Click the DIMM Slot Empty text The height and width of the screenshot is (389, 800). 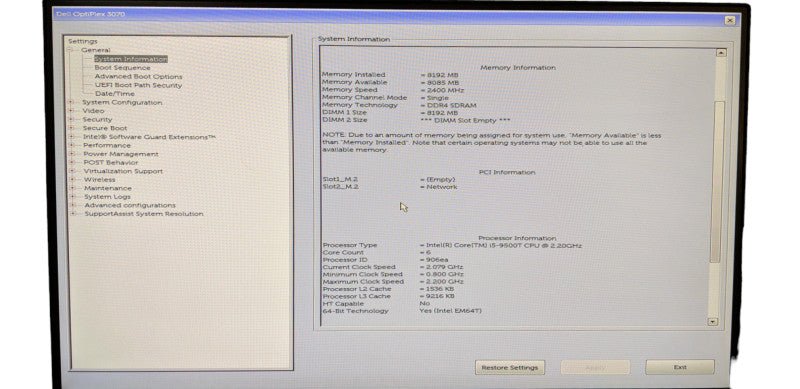coord(464,120)
